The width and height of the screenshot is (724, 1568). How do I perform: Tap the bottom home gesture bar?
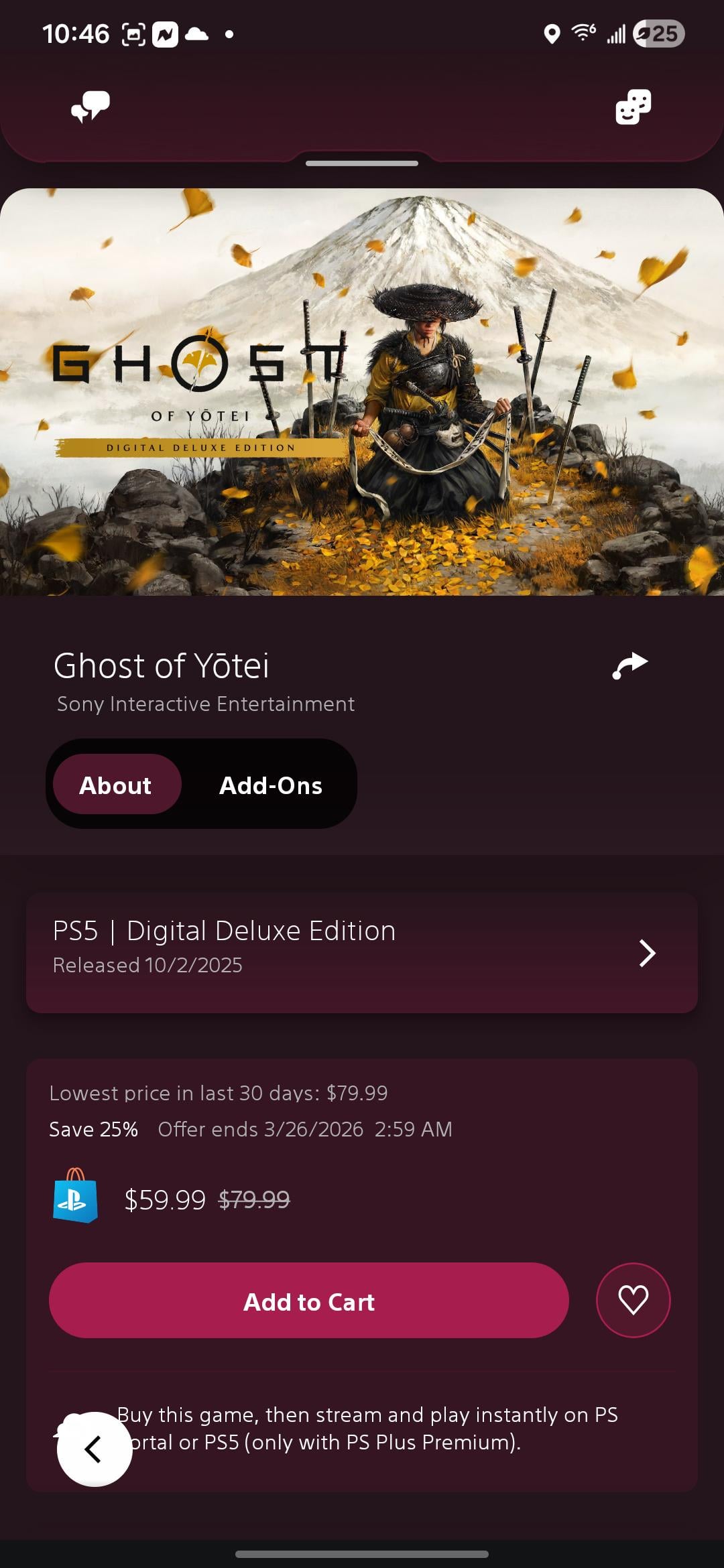362,1554
